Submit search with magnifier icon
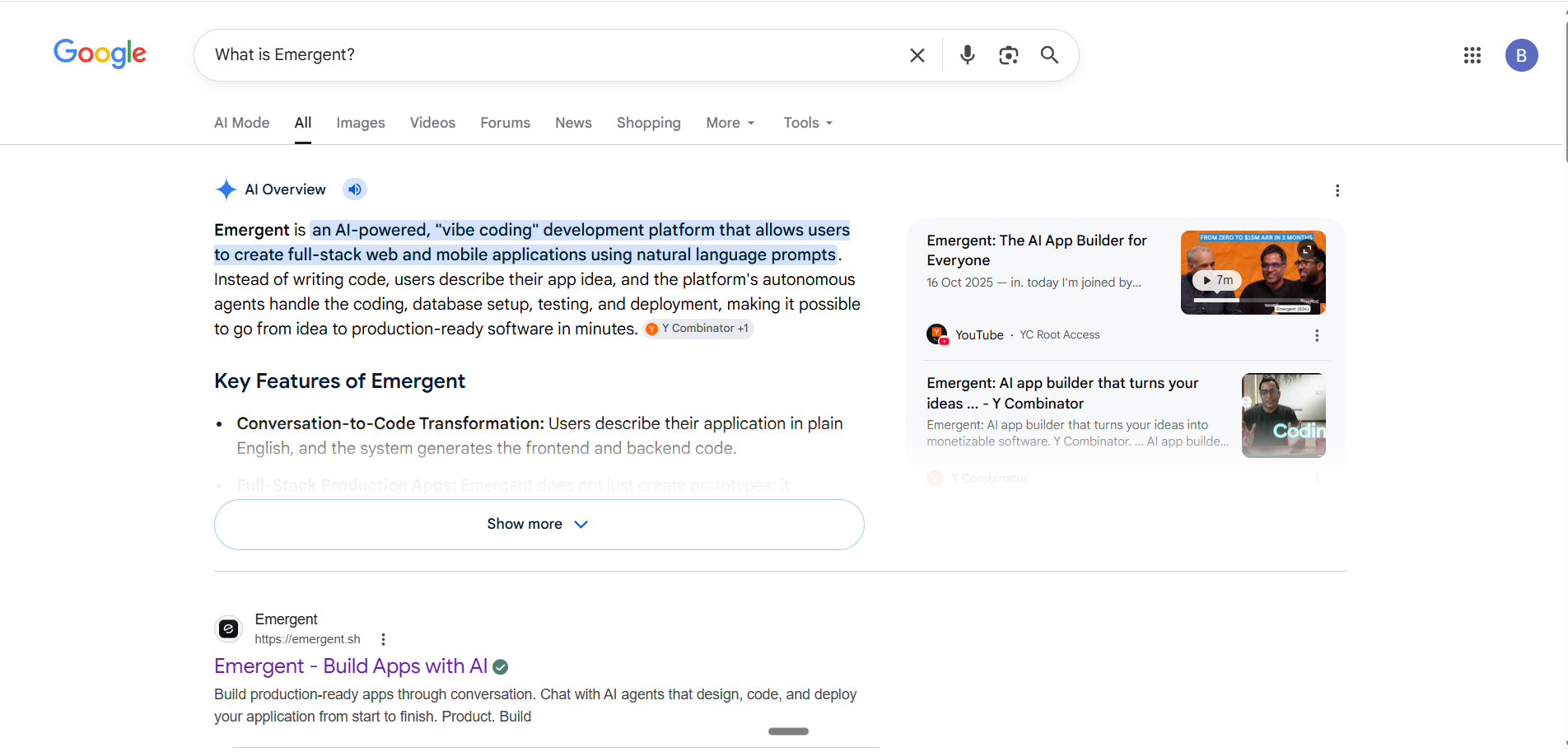1568x752 pixels. point(1049,55)
